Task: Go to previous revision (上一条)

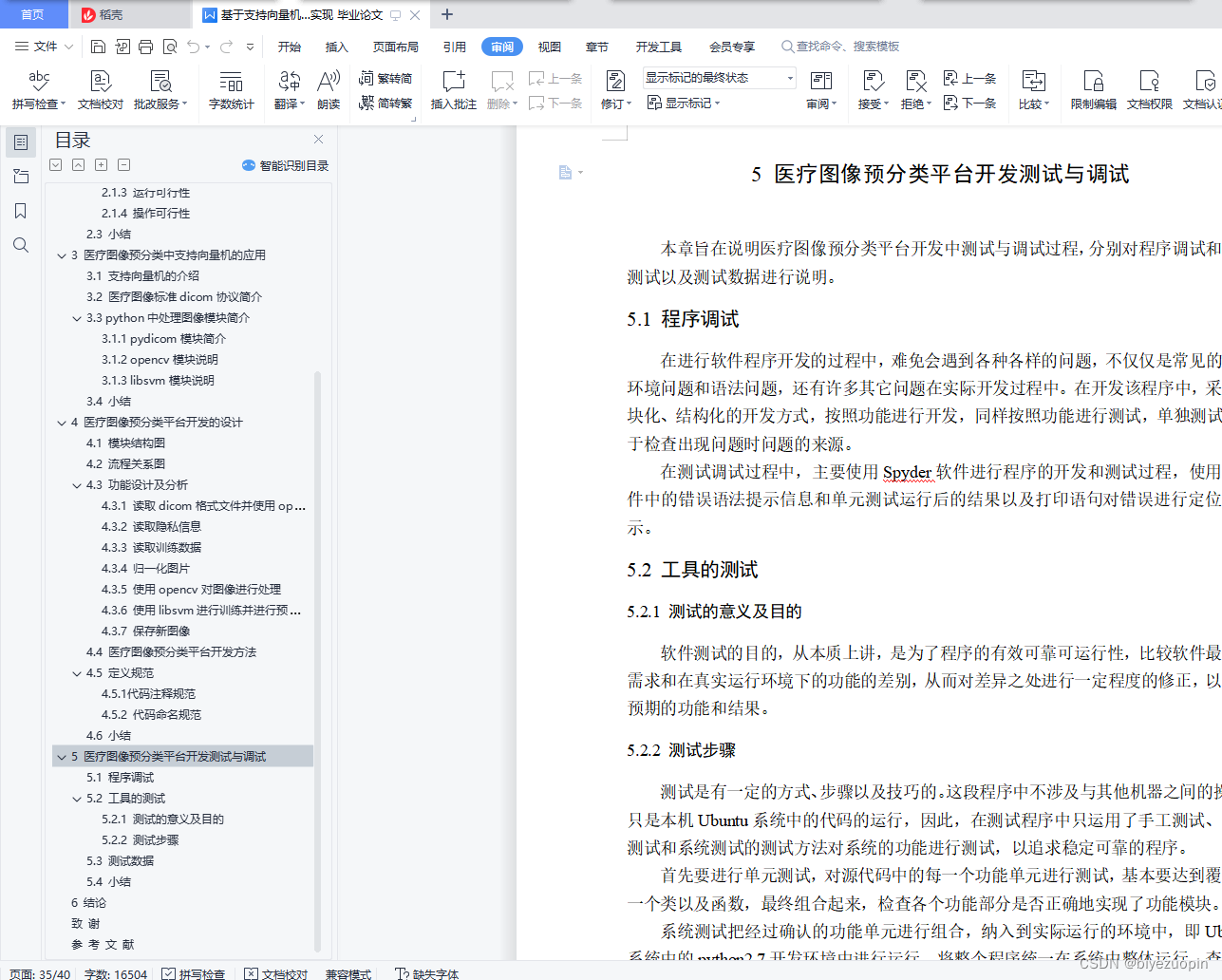Action: [x=969, y=78]
